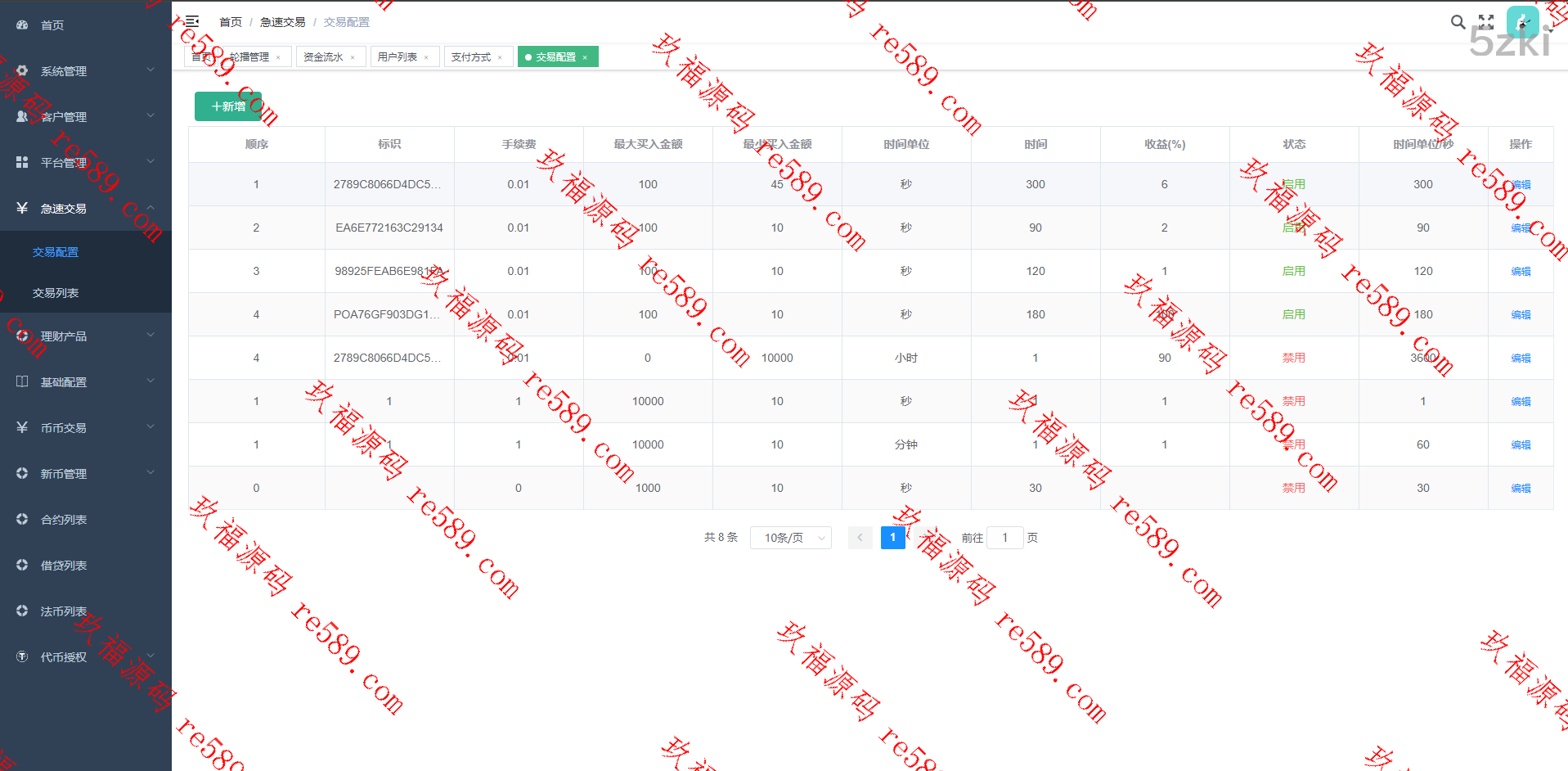Edit the row with 标识 EA6E772163C29134
The height and width of the screenshot is (771, 1568).
(1521, 228)
